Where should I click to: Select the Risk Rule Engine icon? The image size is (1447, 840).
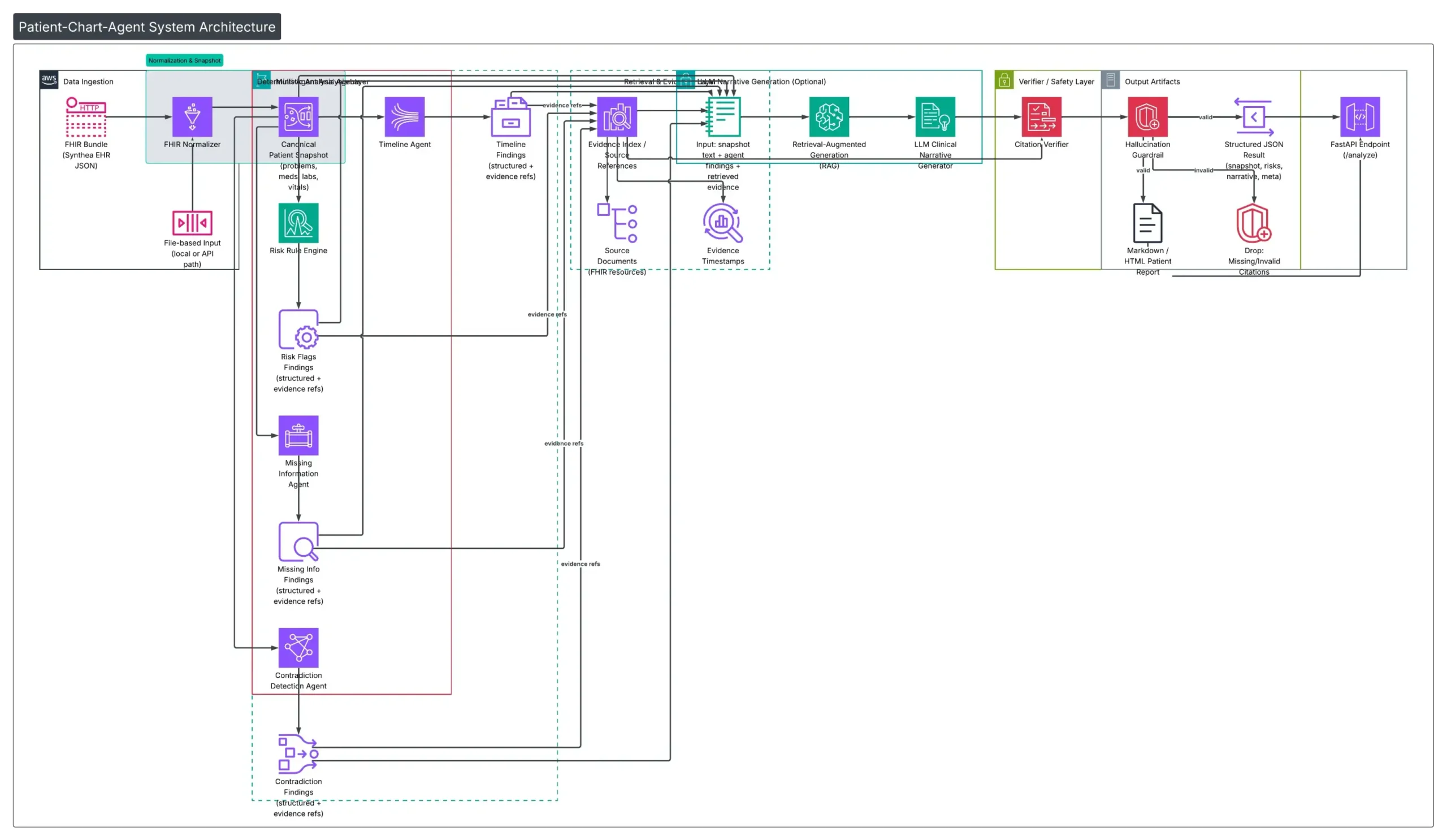[298, 223]
